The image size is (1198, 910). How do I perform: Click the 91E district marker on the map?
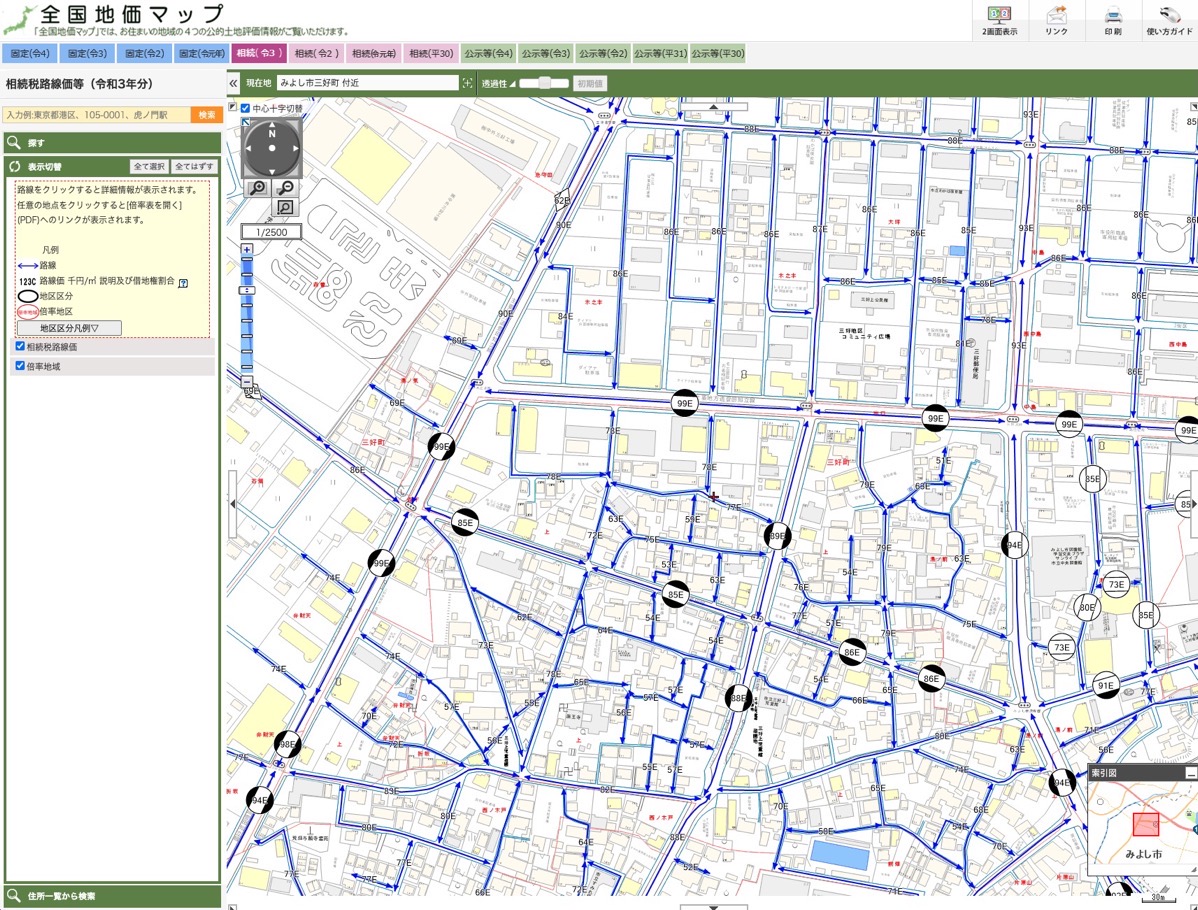[x=1106, y=685]
